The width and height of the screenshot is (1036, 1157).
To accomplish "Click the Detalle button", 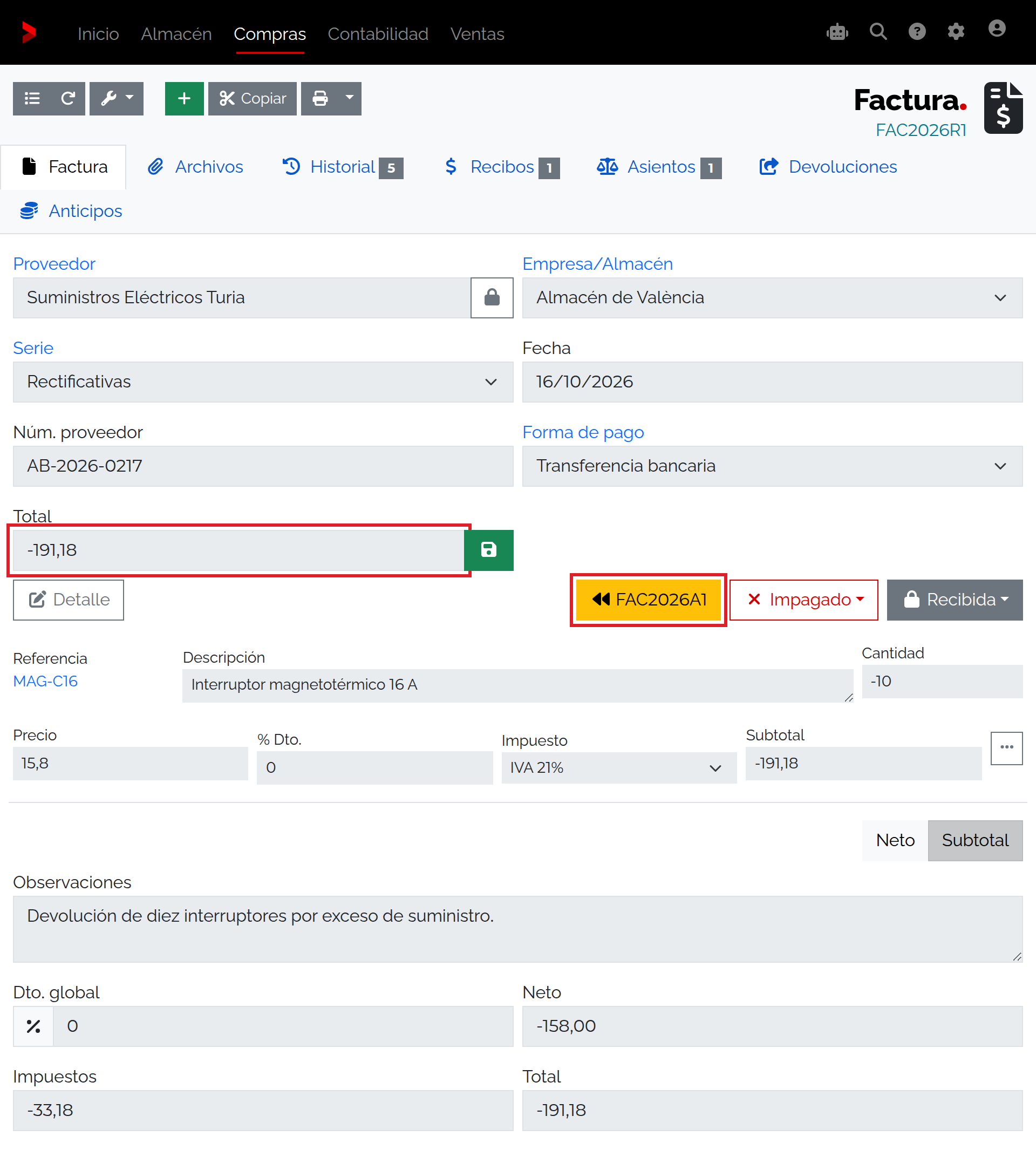I will tap(69, 600).
